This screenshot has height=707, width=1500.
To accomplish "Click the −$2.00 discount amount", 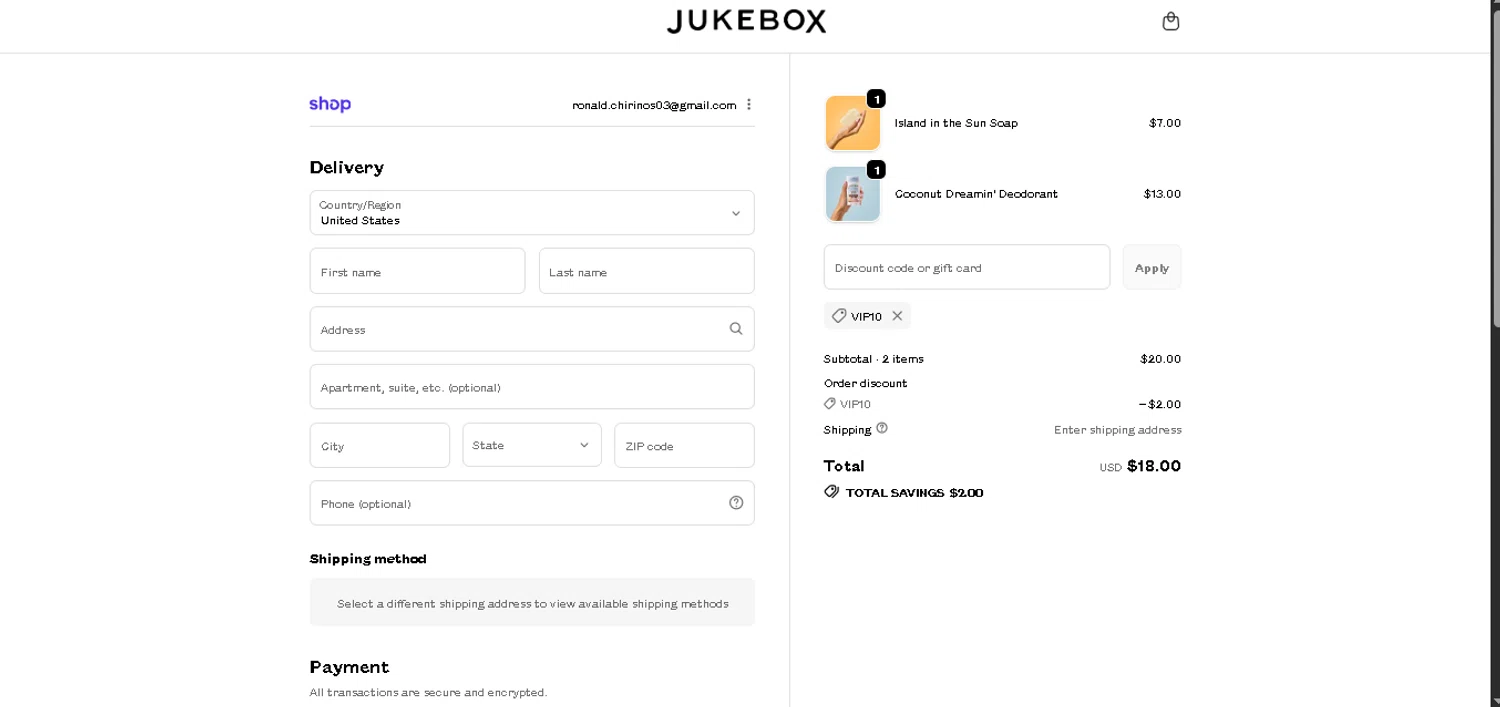I will [x=1160, y=404].
